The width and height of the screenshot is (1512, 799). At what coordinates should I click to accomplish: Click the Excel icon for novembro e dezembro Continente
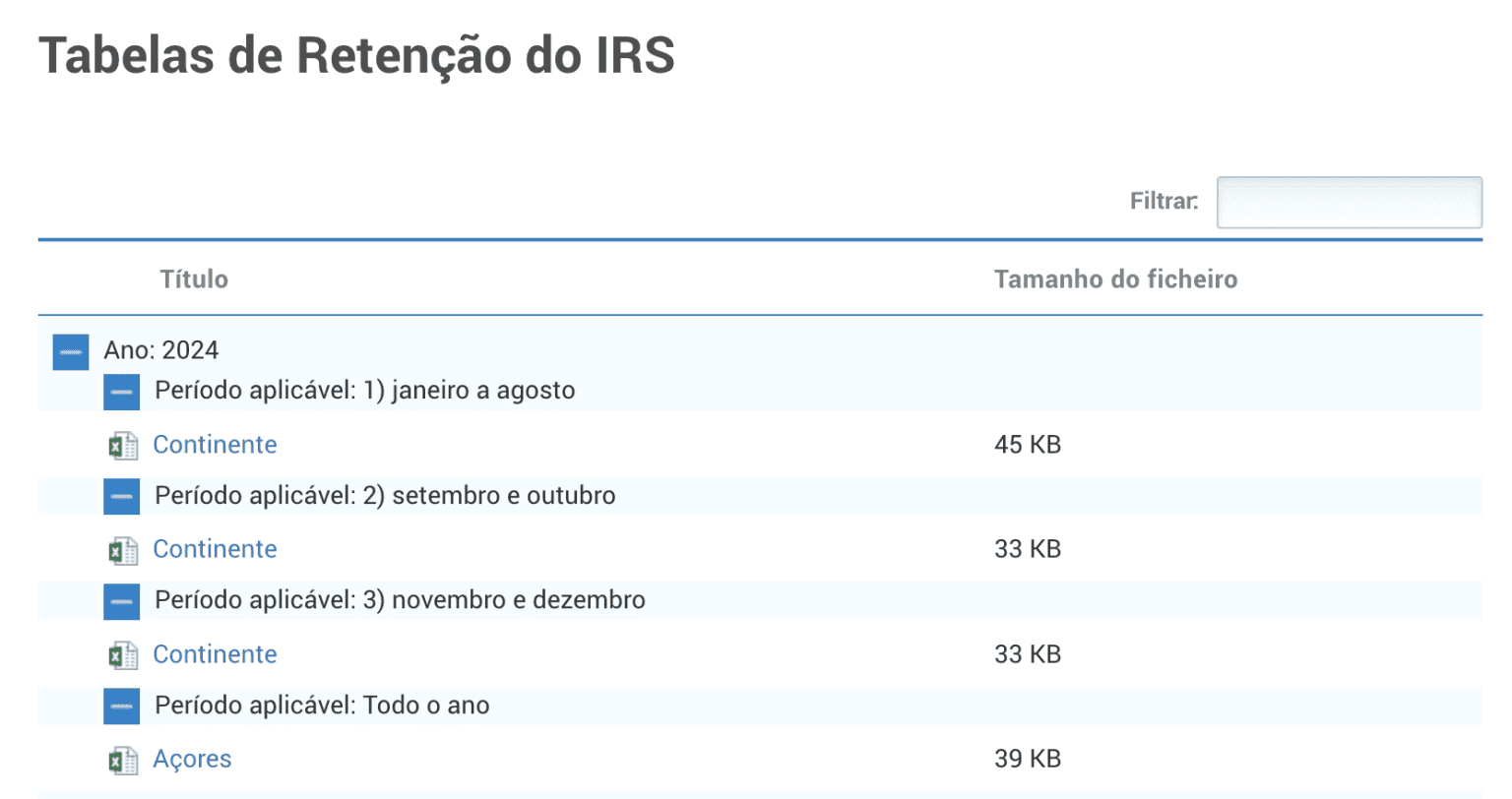tap(122, 655)
